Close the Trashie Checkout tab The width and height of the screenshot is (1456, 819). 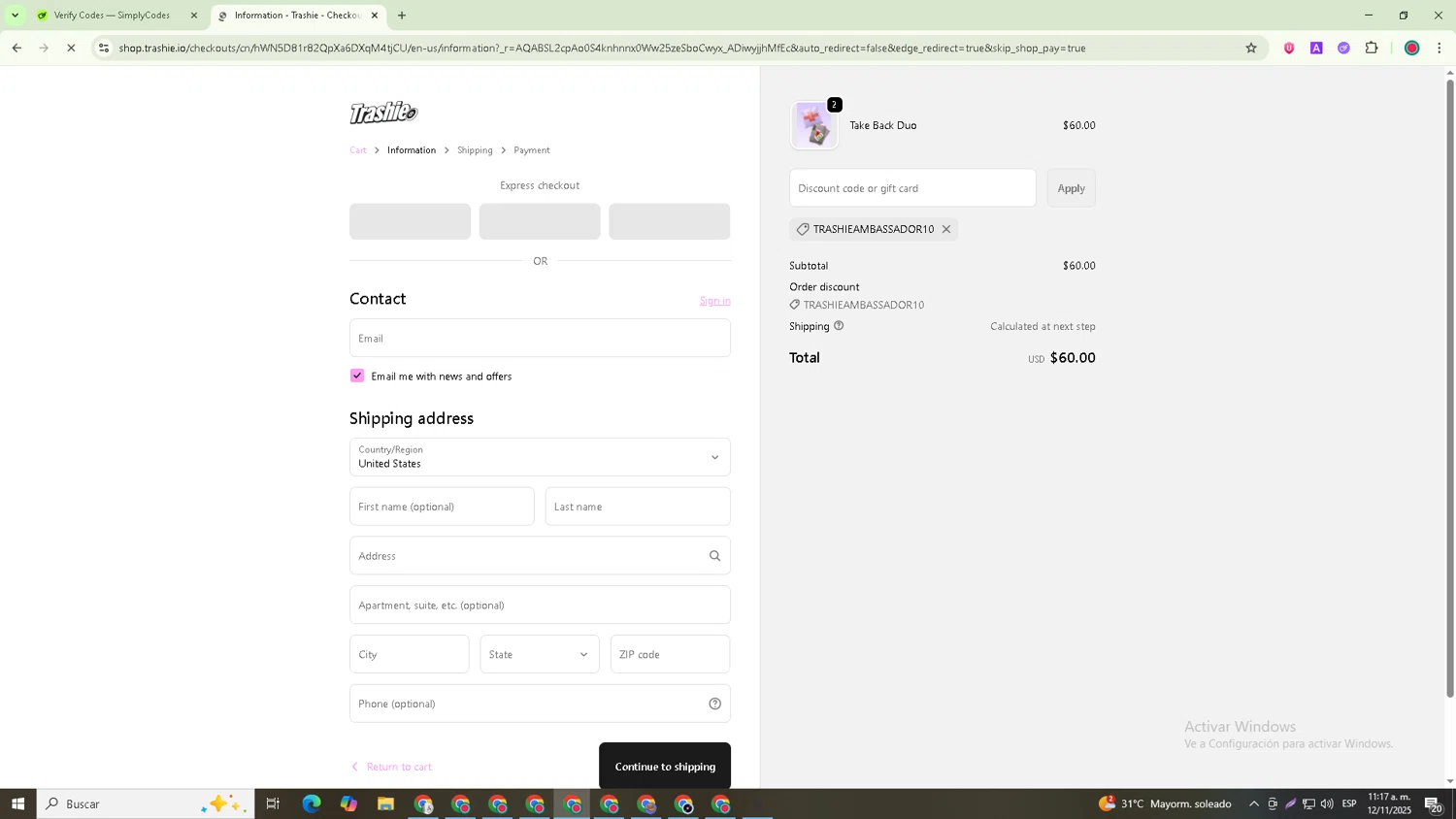[375, 16]
